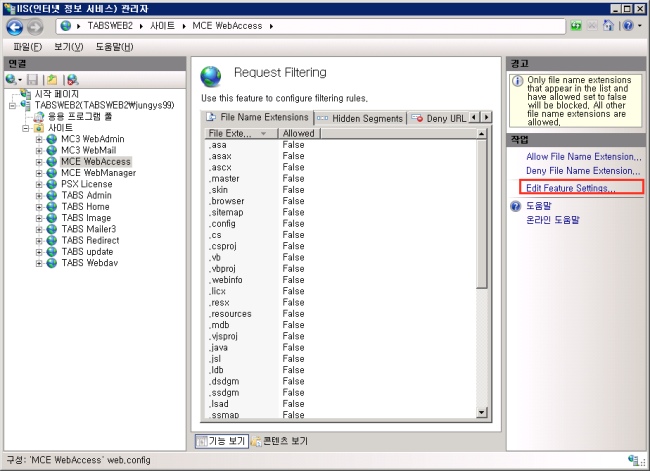Click the Back navigation arrow
The height and width of the screenshot is (471, 650).
click(x=15, y=27)
